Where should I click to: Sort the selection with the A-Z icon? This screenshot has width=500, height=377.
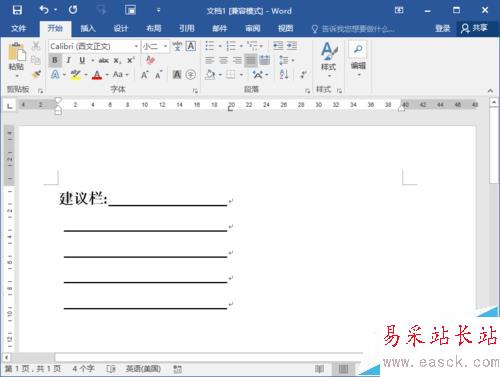coord(284,74)
